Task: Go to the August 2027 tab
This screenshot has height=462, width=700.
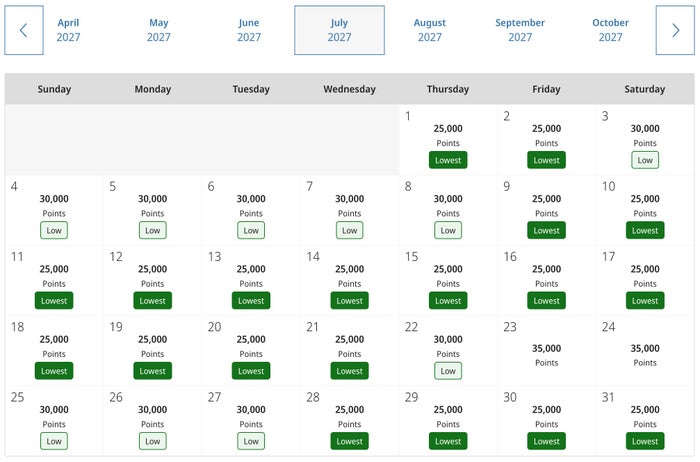Action: point(429,30)
